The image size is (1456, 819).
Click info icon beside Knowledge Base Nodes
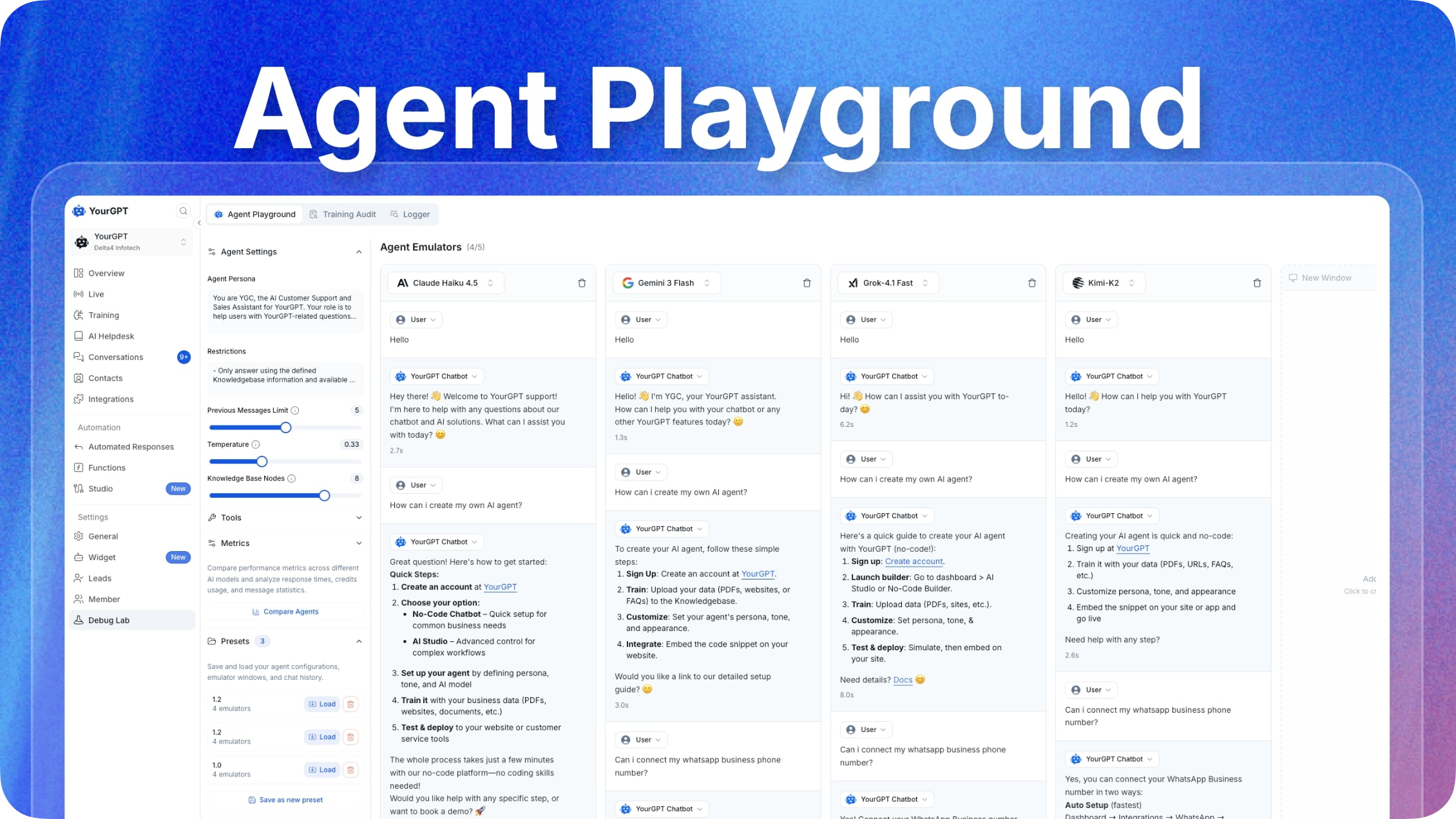coord(291,479)
